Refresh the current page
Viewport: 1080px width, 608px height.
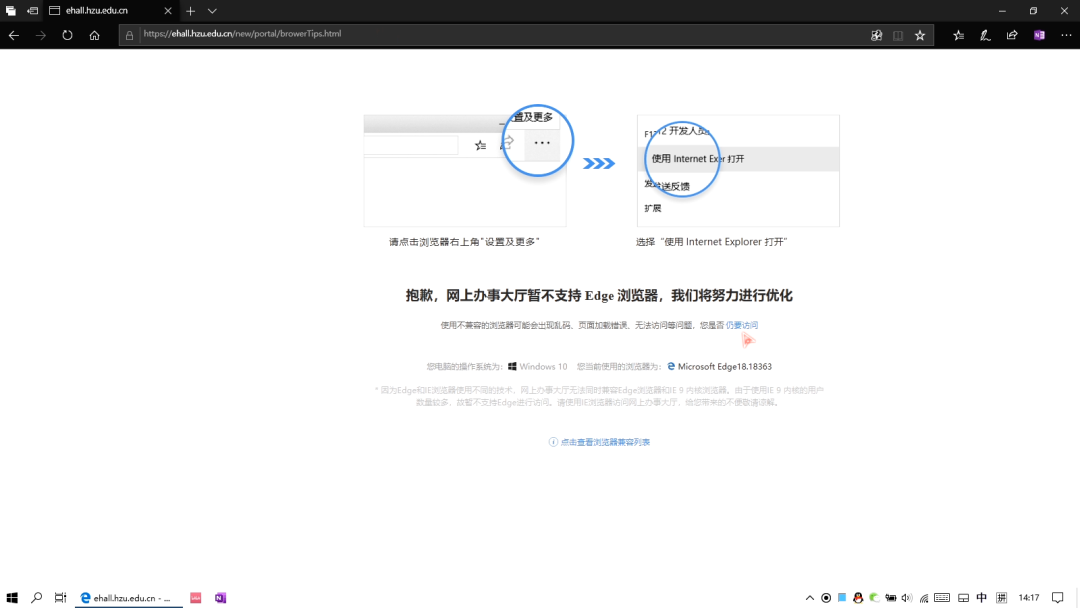67,35
